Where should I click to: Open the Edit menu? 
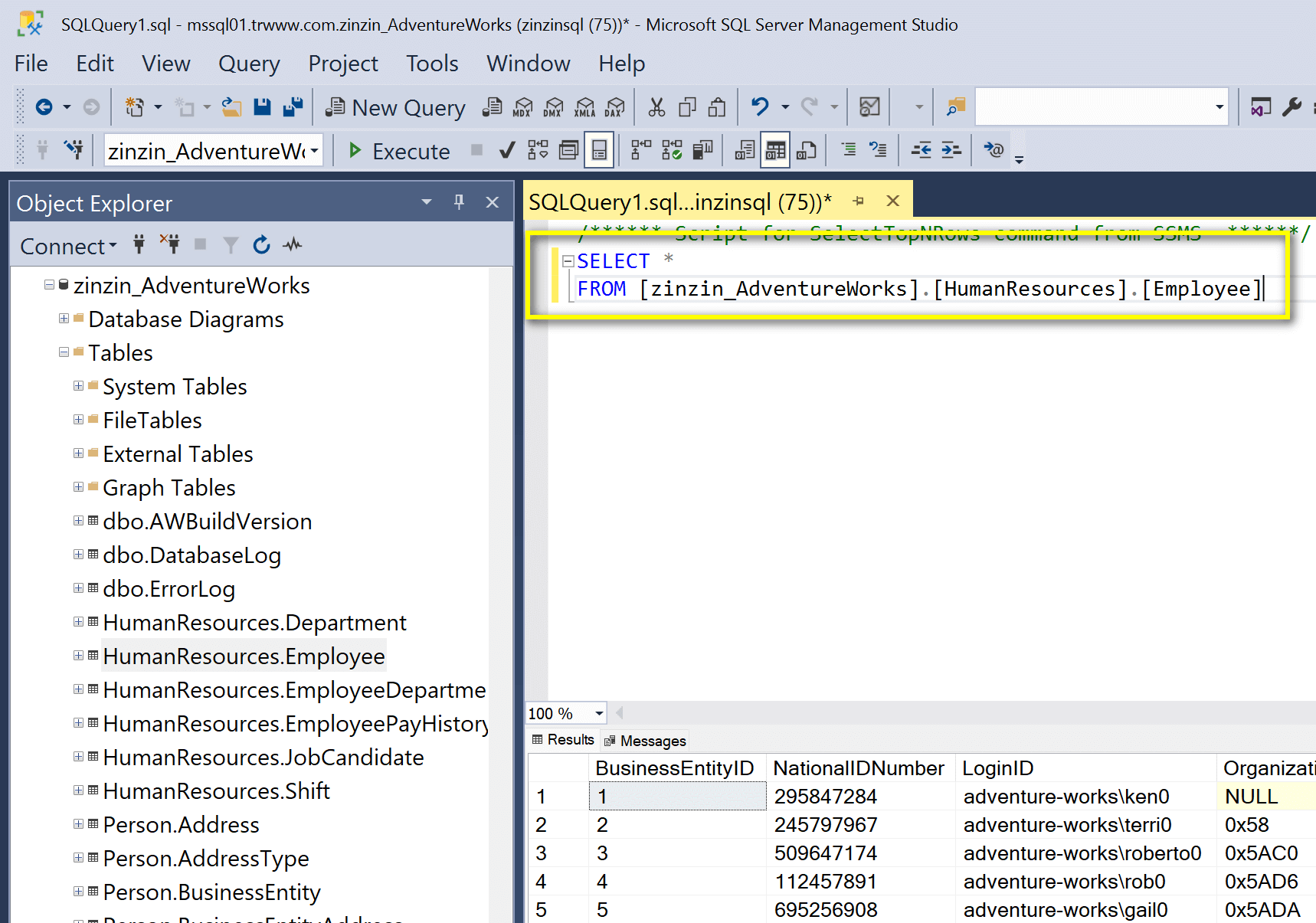tap(95, 64)
